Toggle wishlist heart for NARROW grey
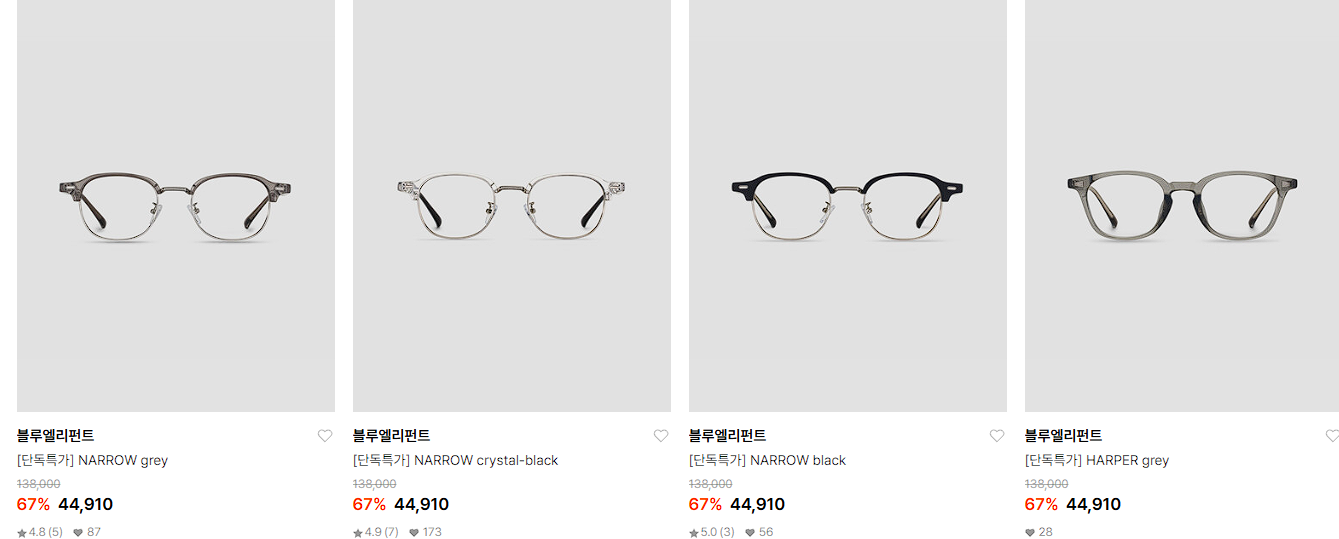Viewport: 1339px width, 539px height. [x=325, y=436]
